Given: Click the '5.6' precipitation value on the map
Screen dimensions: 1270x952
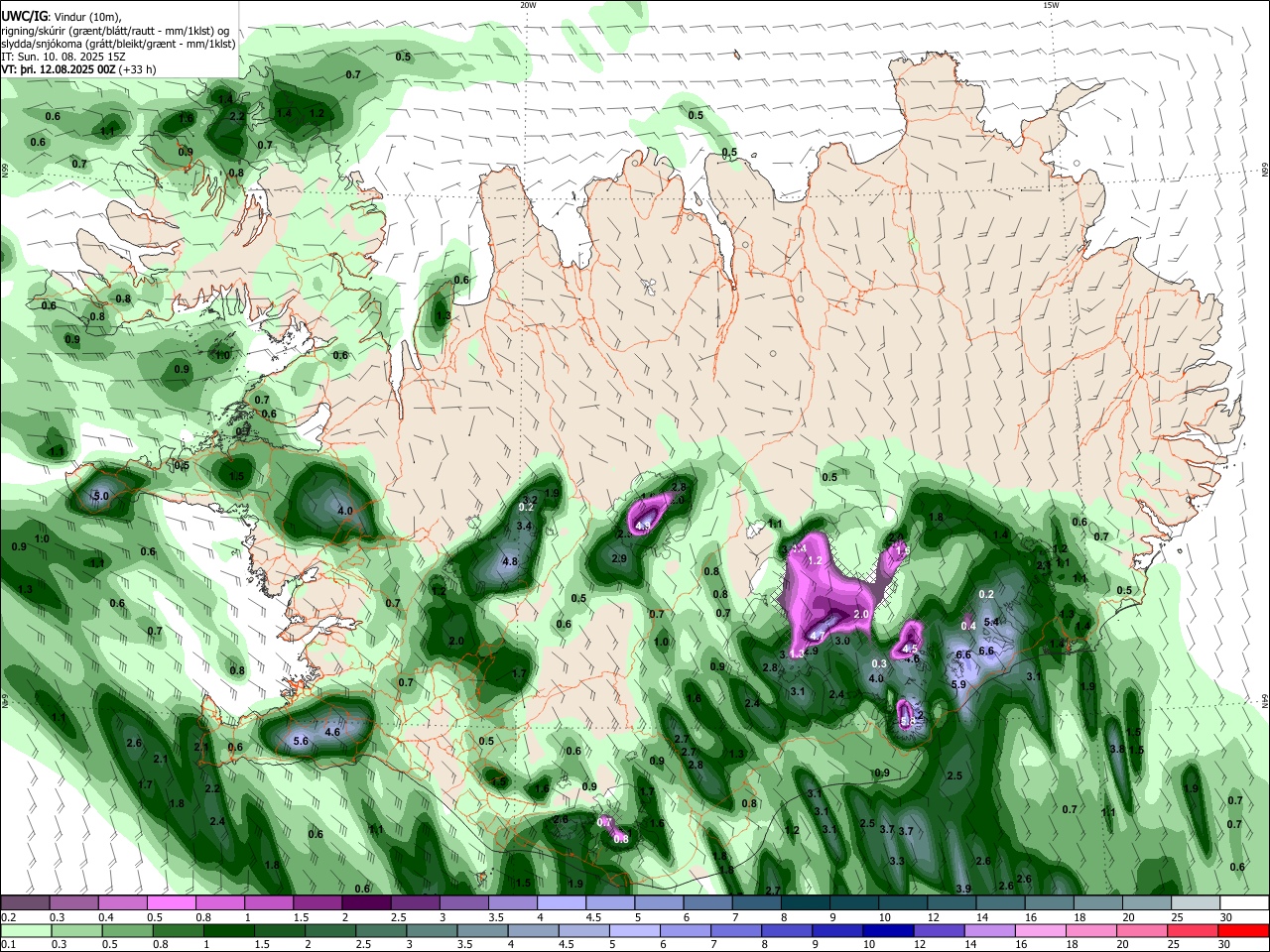Looking at the screenshot, I should 303,740.
